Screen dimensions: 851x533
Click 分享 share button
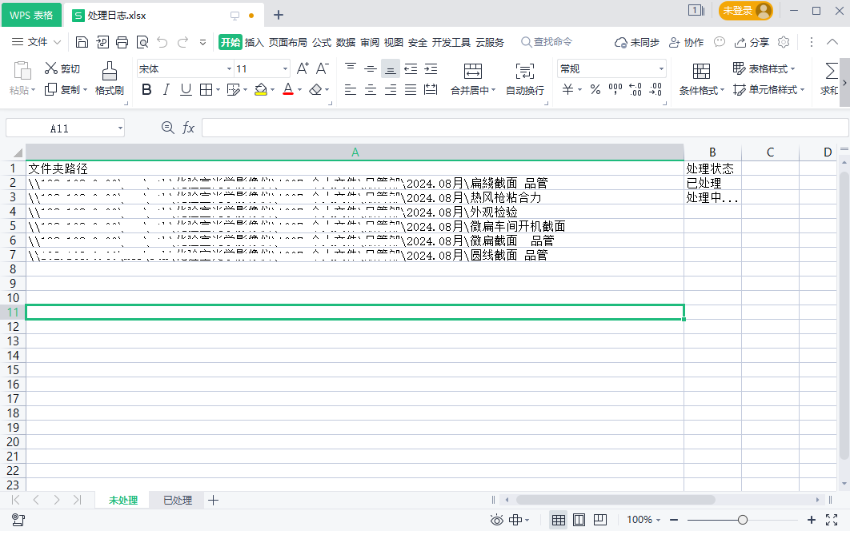click(x=752, y=42)
